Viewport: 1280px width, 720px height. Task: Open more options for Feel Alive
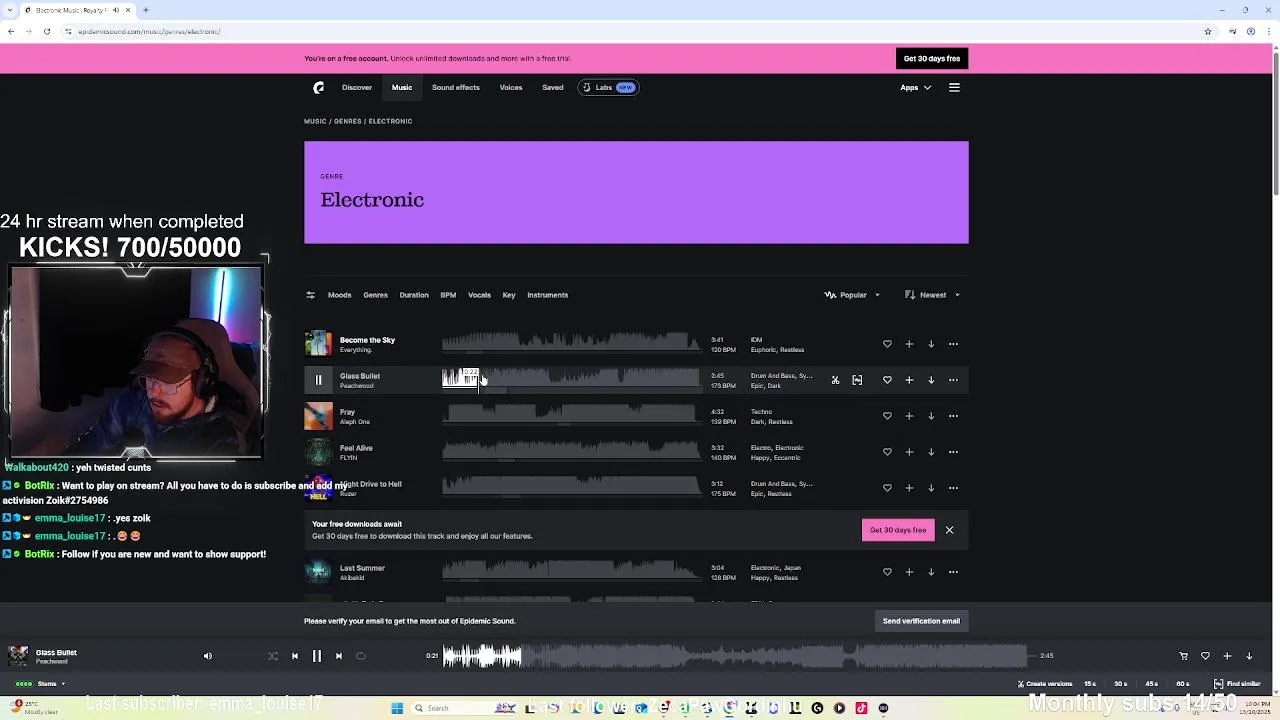953,452
